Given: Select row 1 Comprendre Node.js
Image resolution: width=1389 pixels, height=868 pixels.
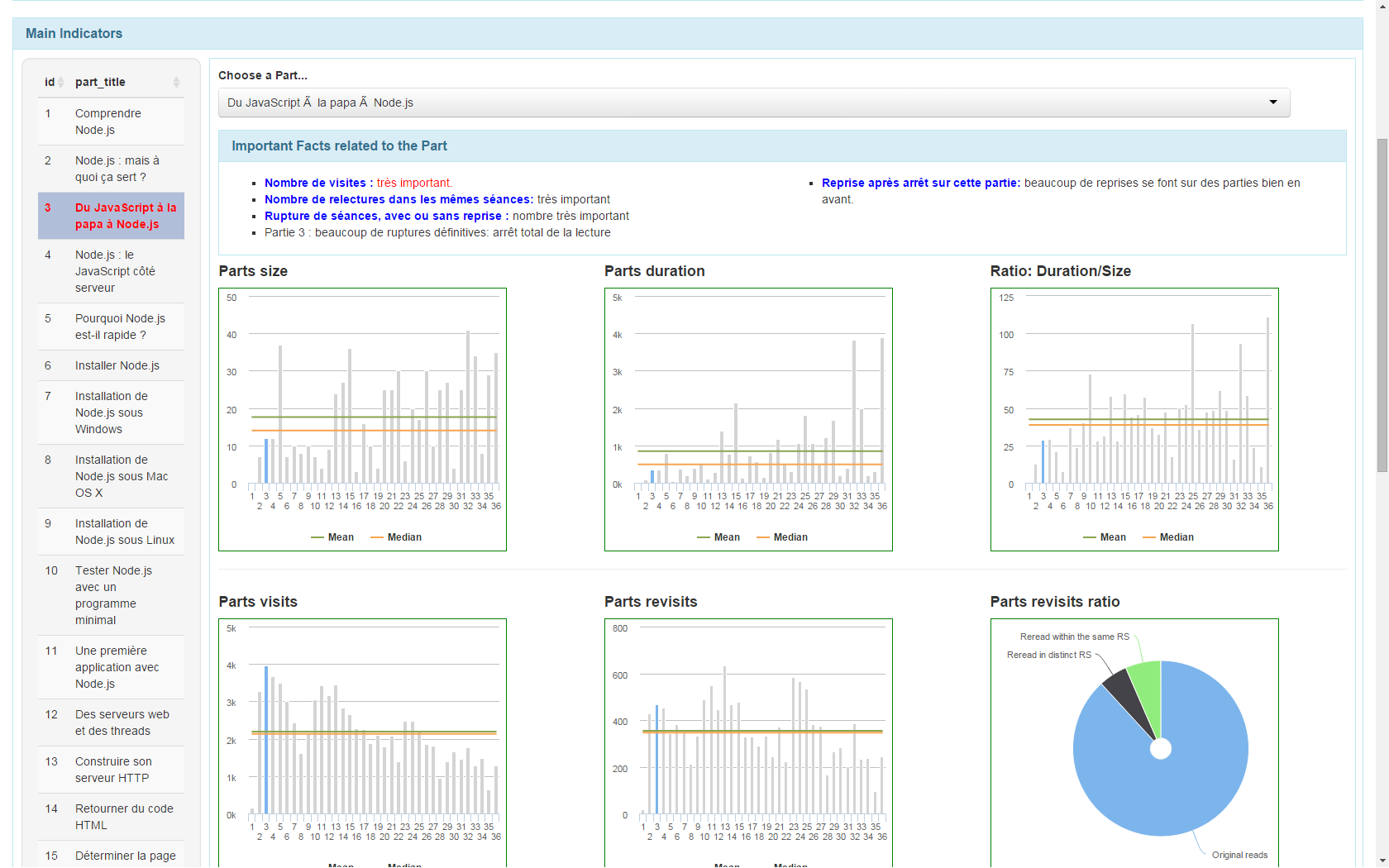Looking at the screenshot, I should (x=111, y=122).
